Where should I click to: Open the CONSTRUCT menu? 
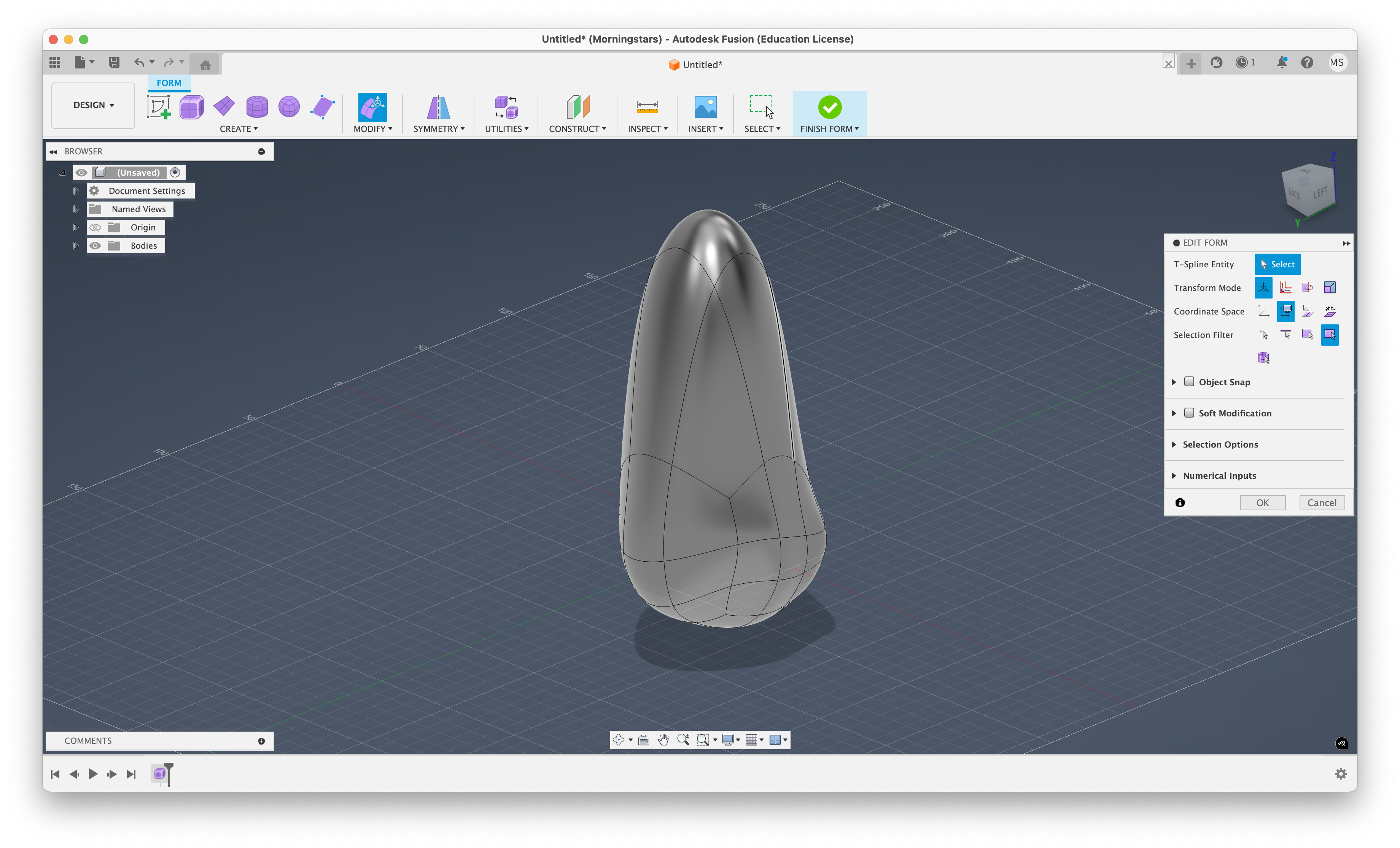577,129
